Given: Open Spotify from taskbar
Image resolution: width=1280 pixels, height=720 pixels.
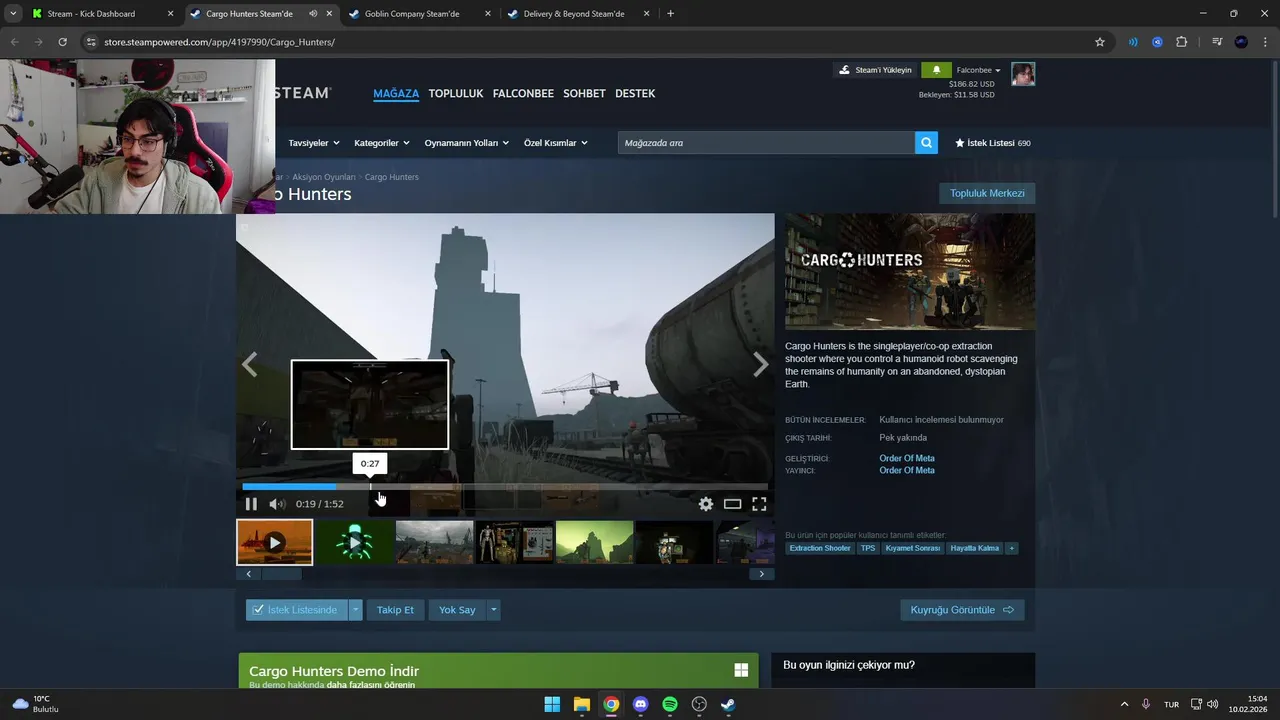Looking at the screenshot, I should click(x=670, y=704).
